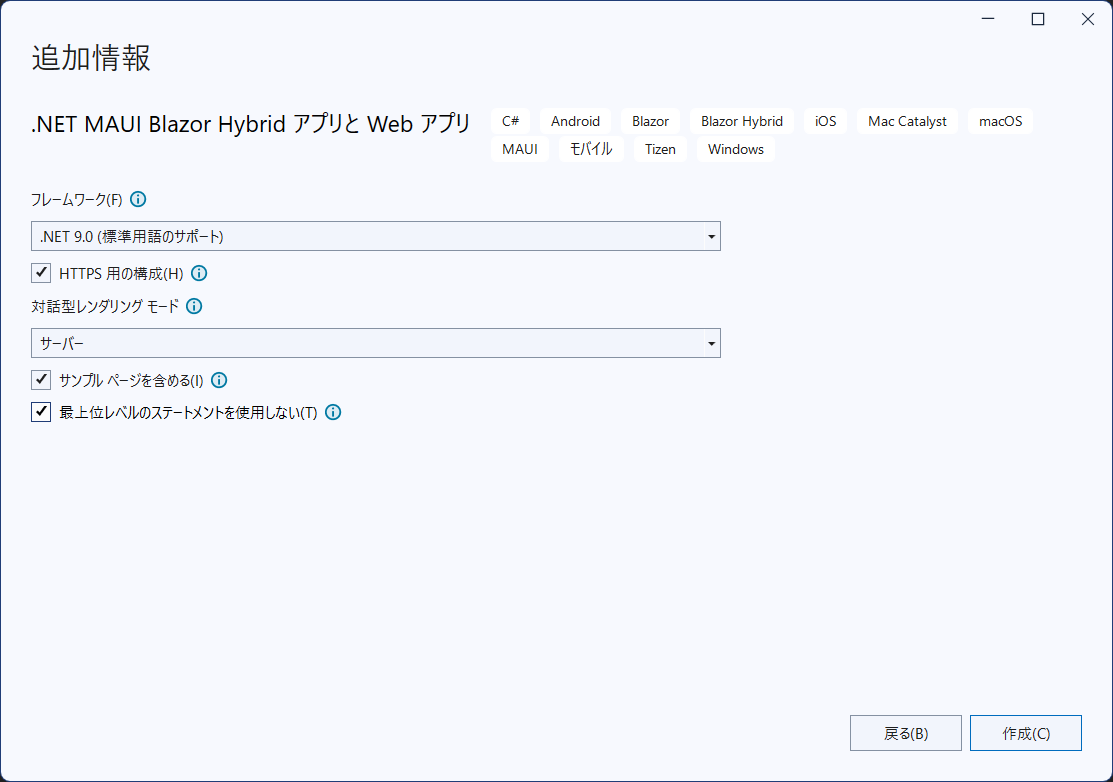This screenshot has width=1113, height=782.
Task: Minimize the dialog window
Action: 988,19
